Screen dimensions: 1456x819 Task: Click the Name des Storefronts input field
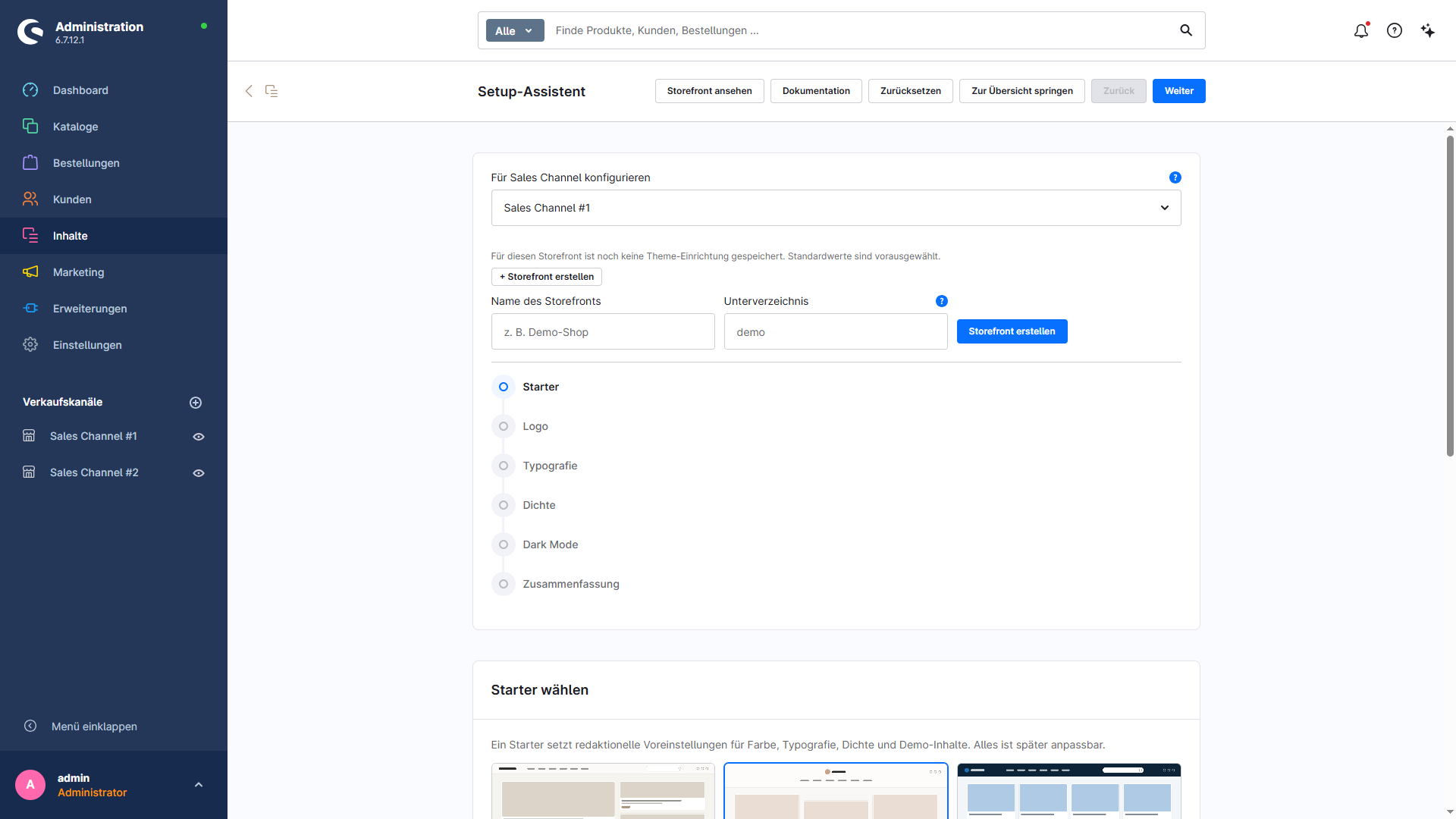603,331
